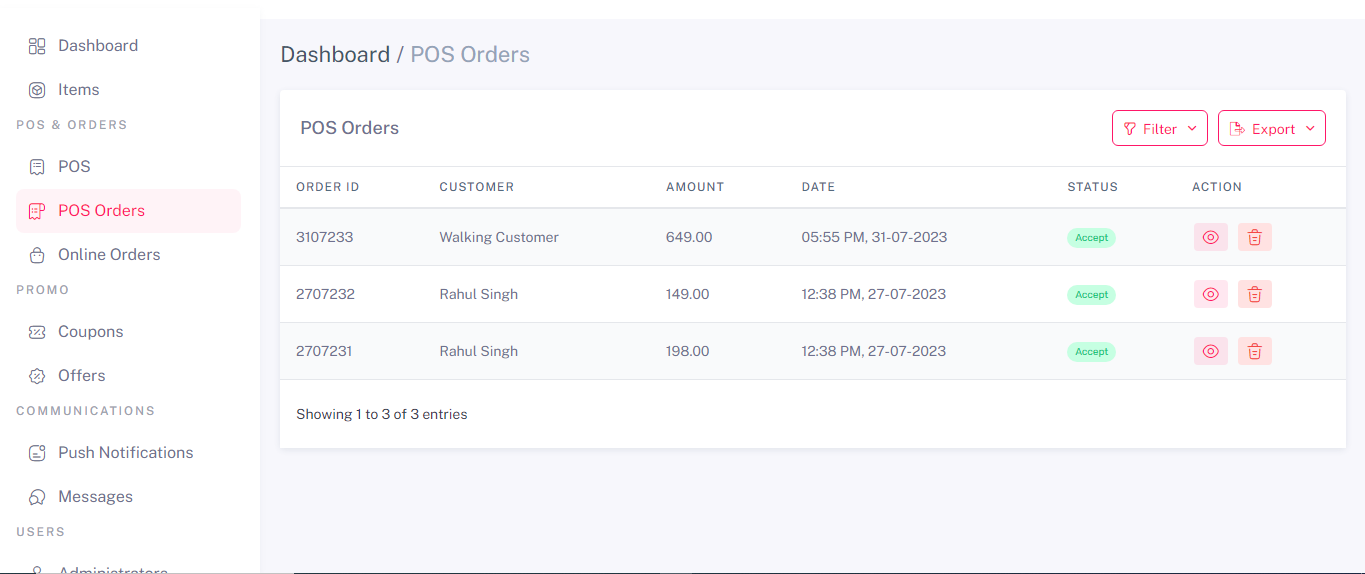View order 2707232 via eye icon
This screenshot has width=1365, height=574.
click(1211, 294)
